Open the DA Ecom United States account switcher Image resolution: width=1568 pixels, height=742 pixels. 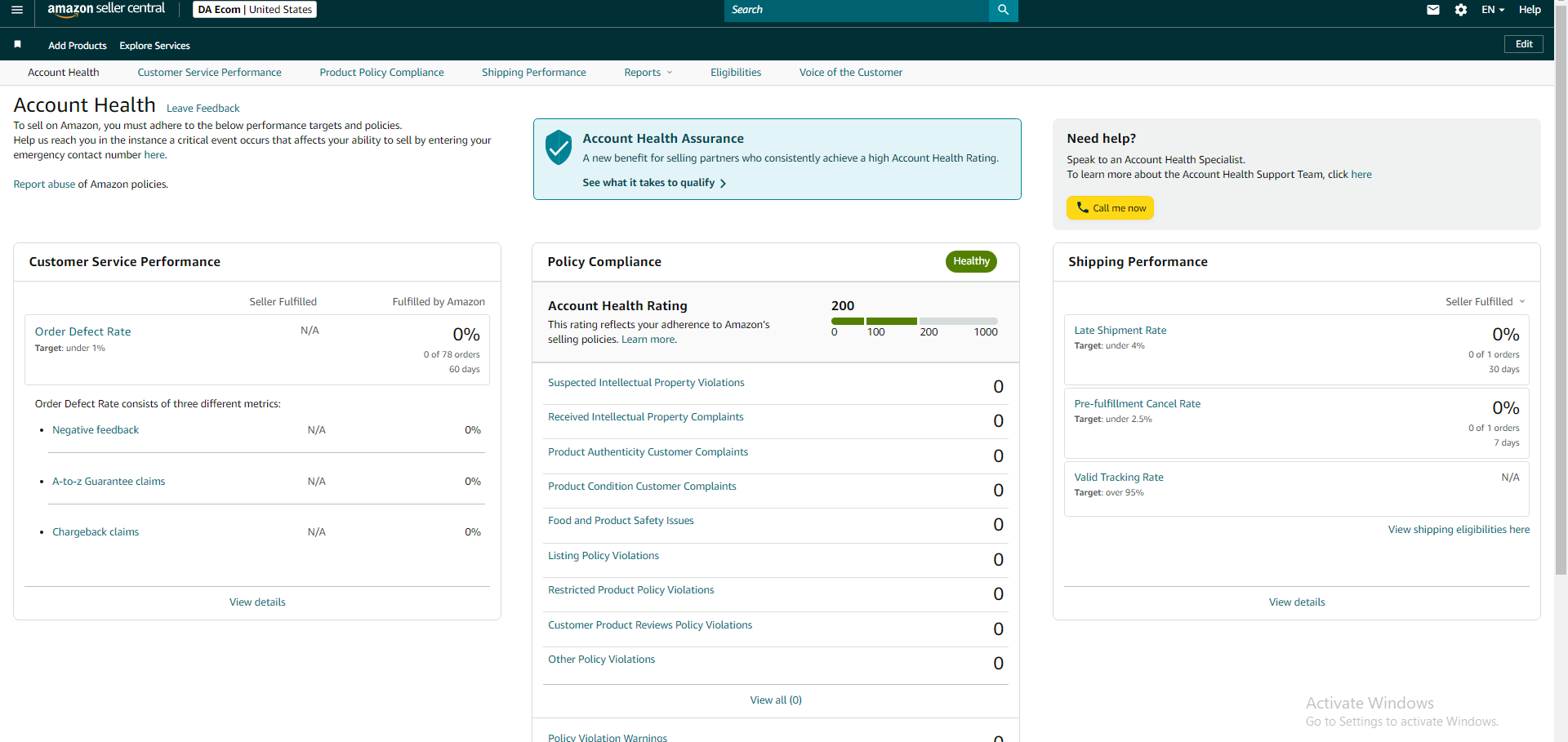tap(255, 10)
